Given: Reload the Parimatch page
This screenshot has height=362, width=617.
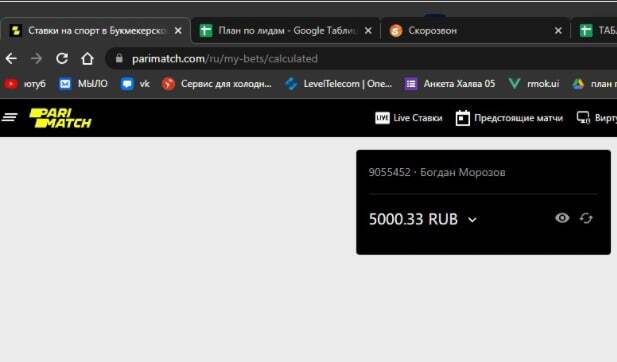Looking at the screenshot, I should (62, 59).
